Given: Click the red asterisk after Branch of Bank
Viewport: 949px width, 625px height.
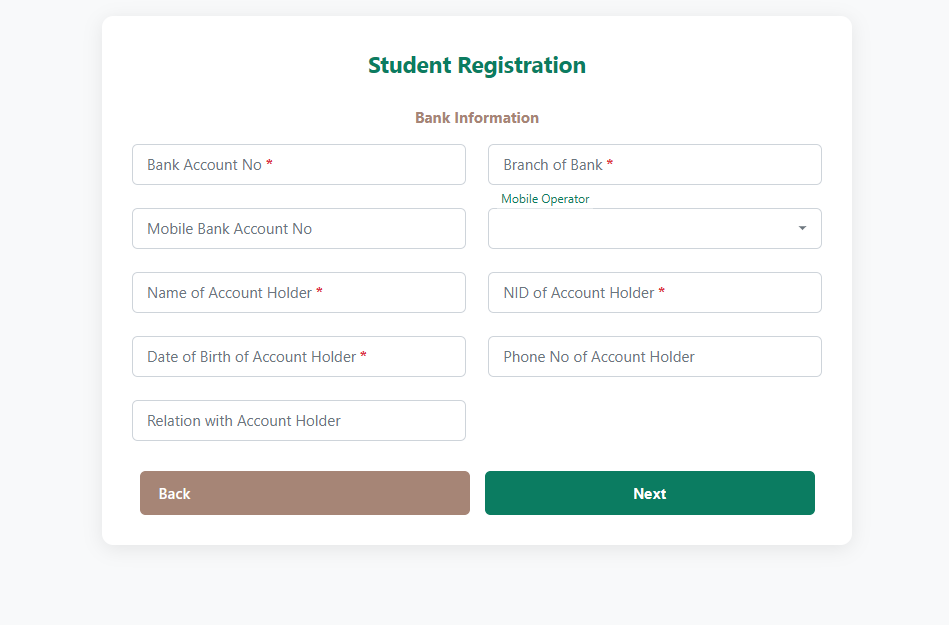Looking at the screenshot, I should (x=610, y=164).
